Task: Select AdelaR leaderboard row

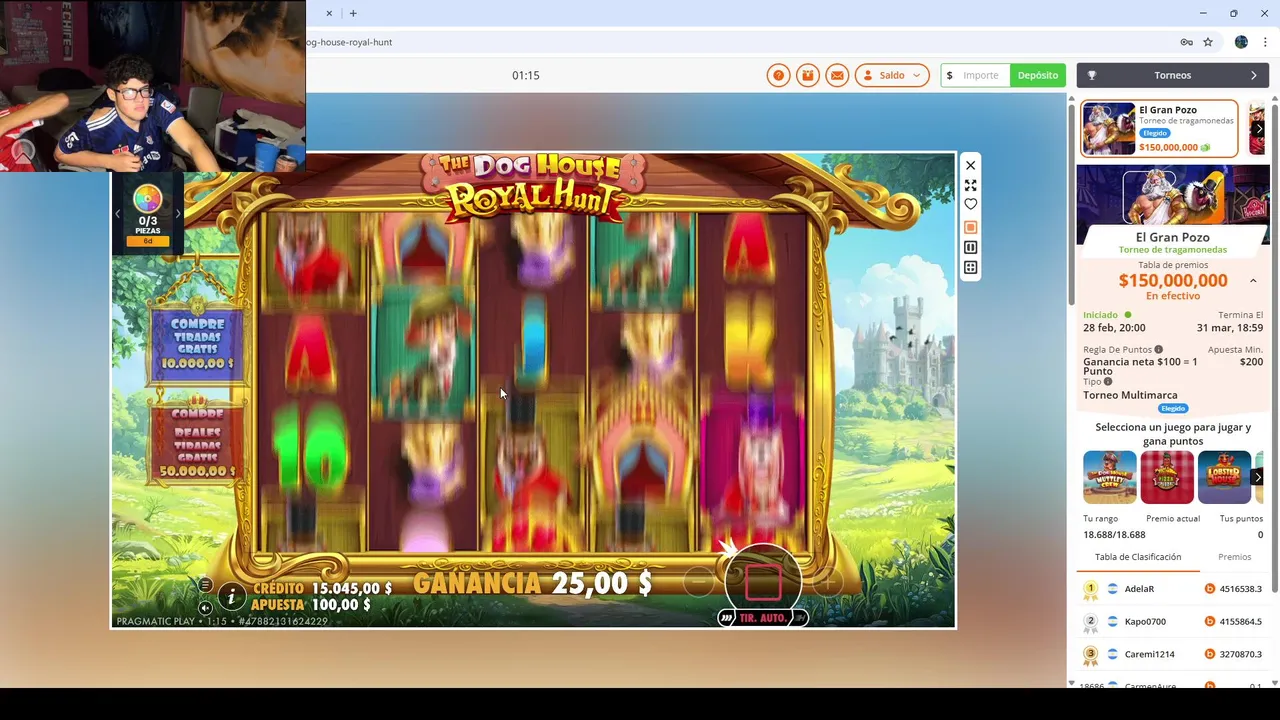Action: pos(1173,589)
